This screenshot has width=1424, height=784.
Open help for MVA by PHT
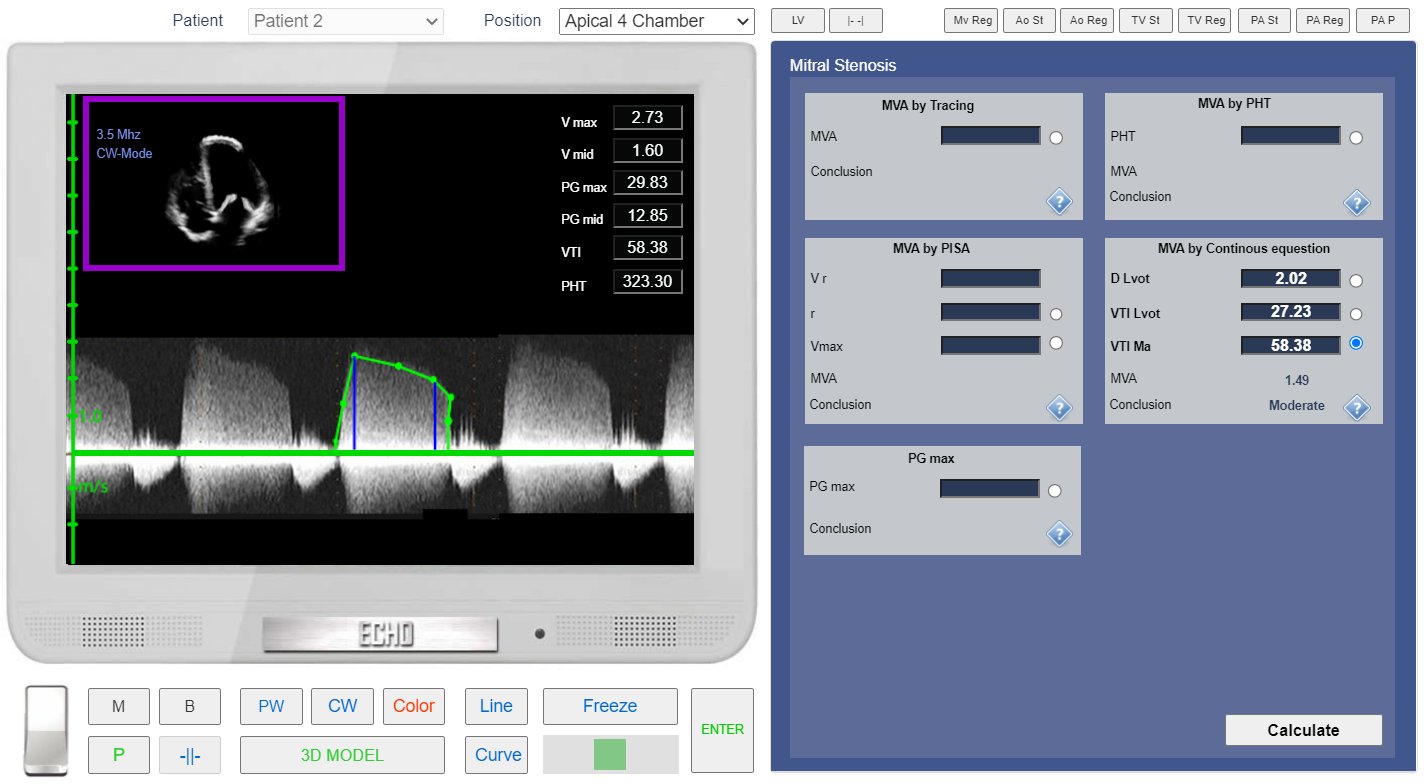click(x=1355, y=203)
